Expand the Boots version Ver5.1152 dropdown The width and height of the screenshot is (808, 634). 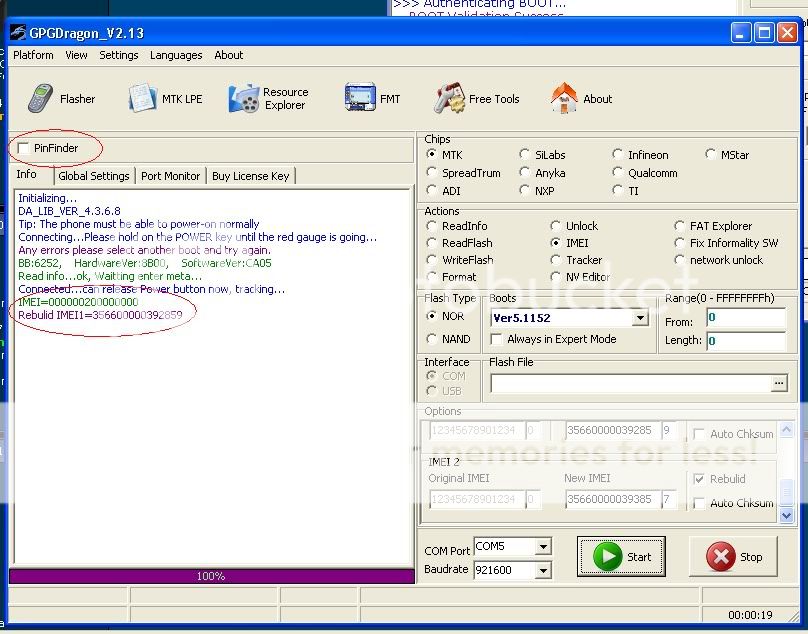tap(640, 318)
